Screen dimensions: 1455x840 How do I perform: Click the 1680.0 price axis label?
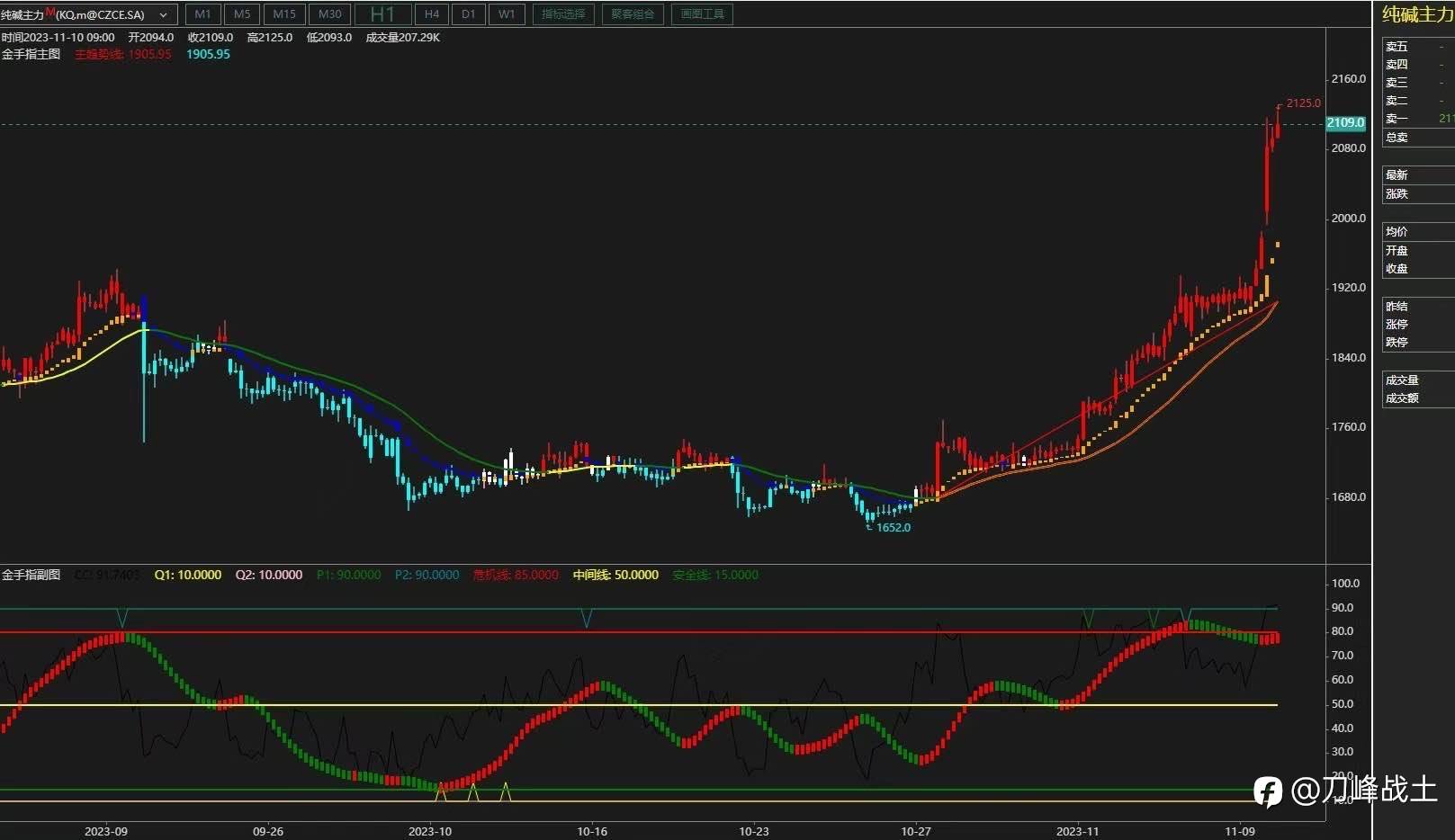click(1349, 497)
